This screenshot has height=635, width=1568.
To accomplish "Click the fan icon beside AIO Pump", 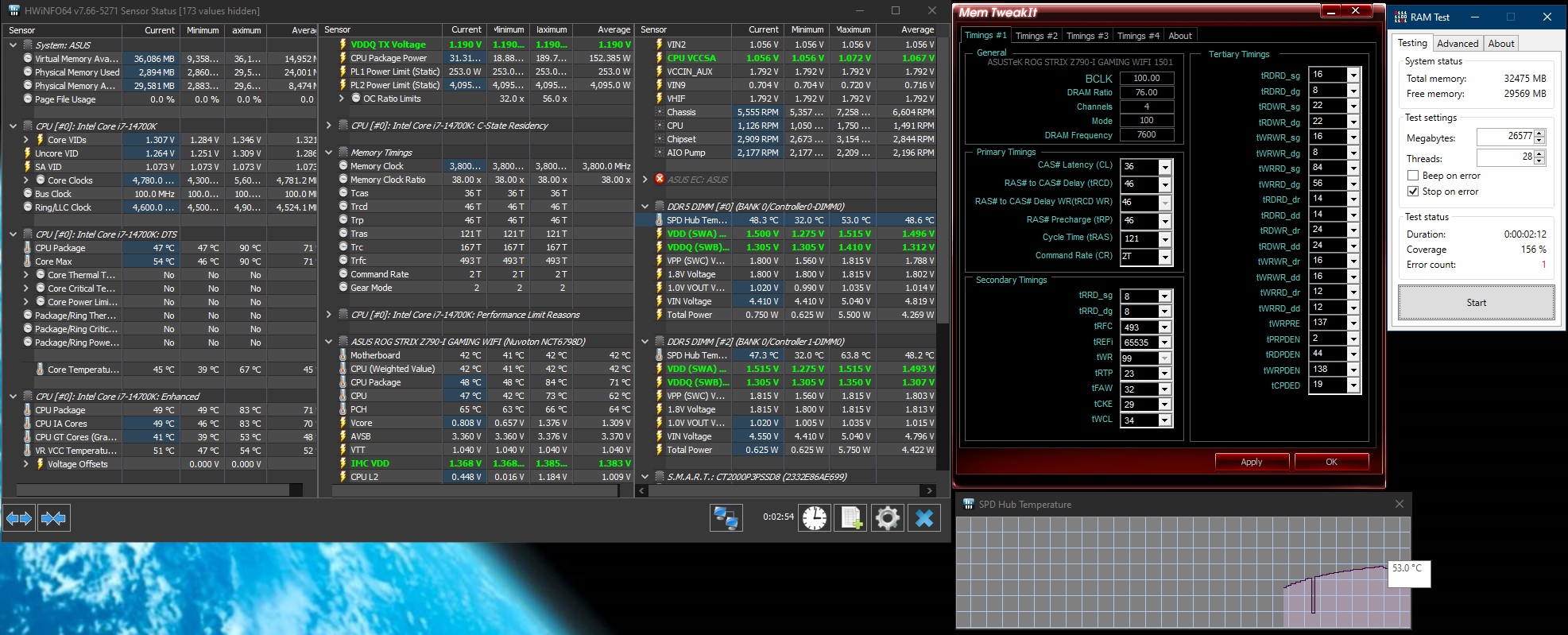I will 660,153.
